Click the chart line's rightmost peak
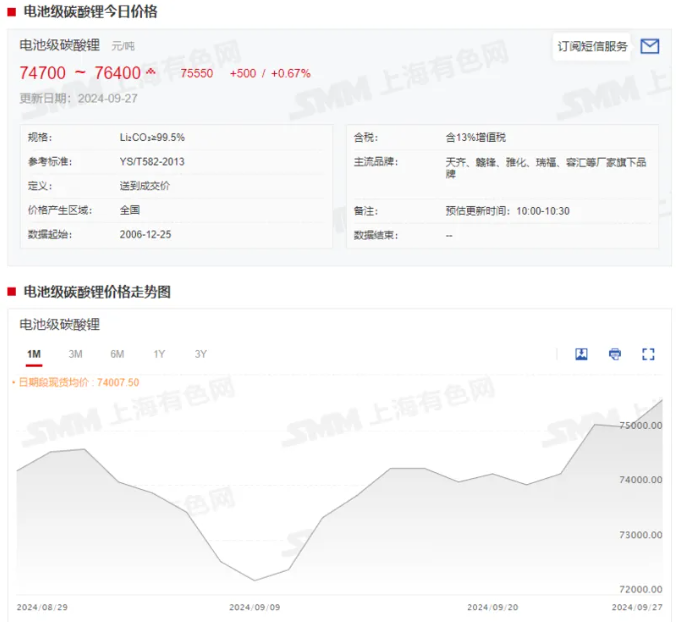This screenshot has width=681, height=625. pos(662,400)
